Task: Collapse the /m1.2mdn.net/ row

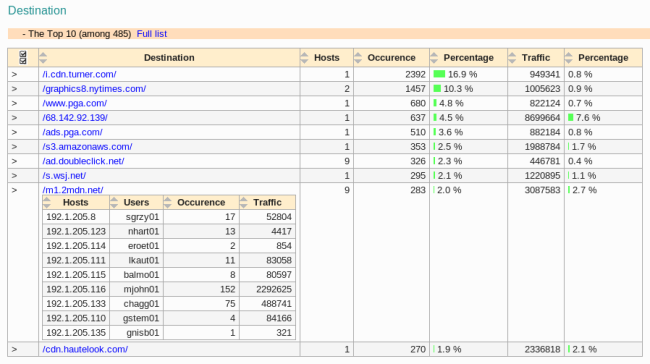Action: point(15,190)
